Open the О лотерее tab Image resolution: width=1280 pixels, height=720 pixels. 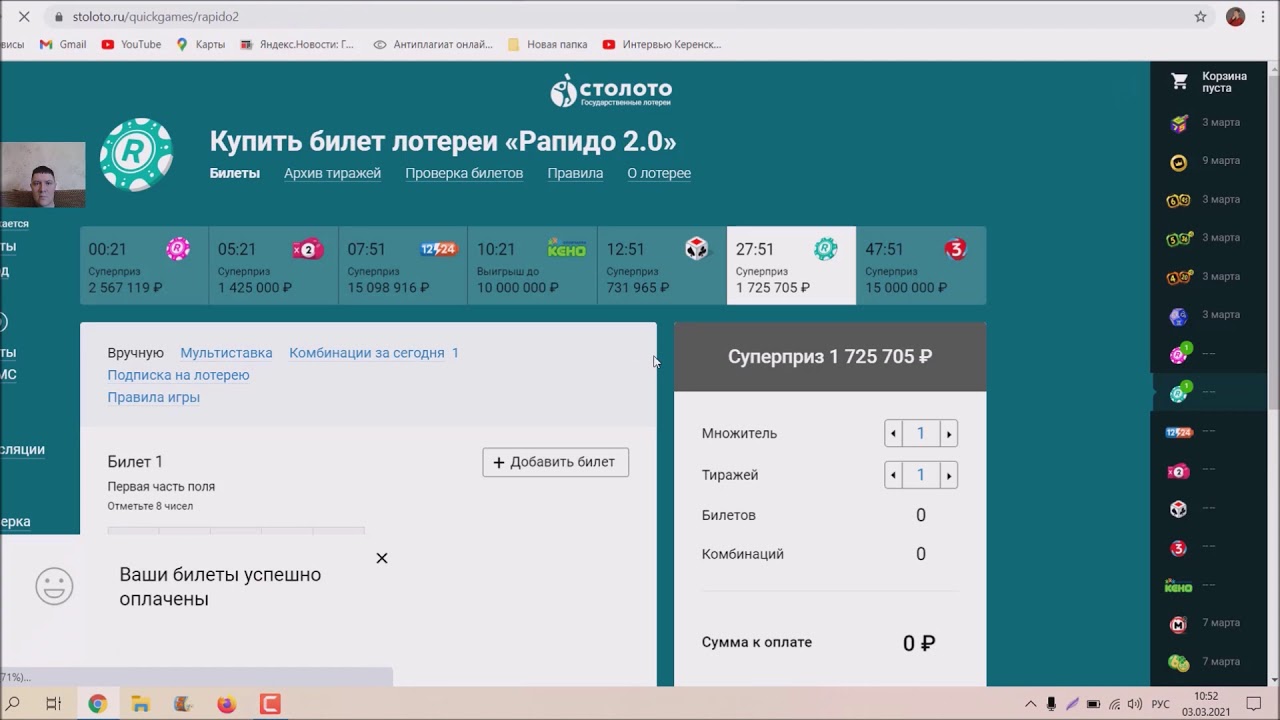[x=659, y=173]
